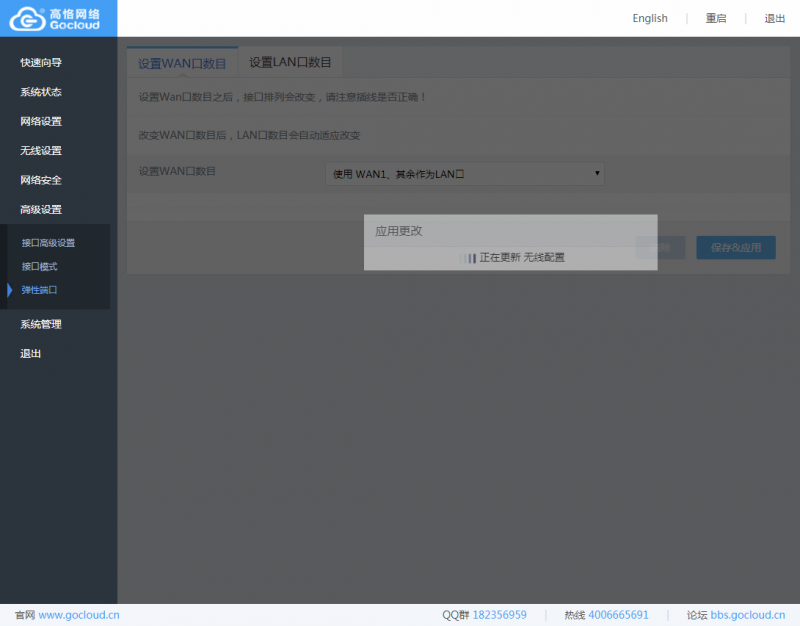Click the 保存&应用 button
This screenshot has width=800, height=626.
click(x=735, y=248)
